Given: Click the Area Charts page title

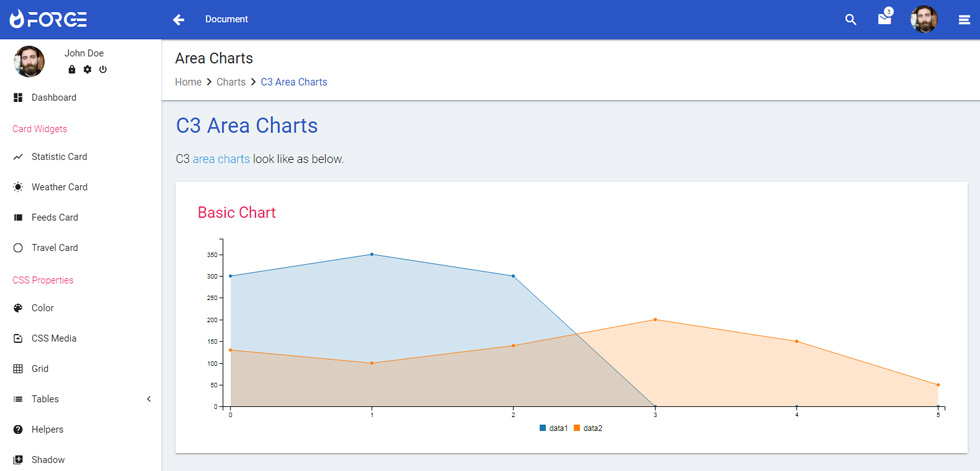Looking at the screenshot, I should (214, 59).
